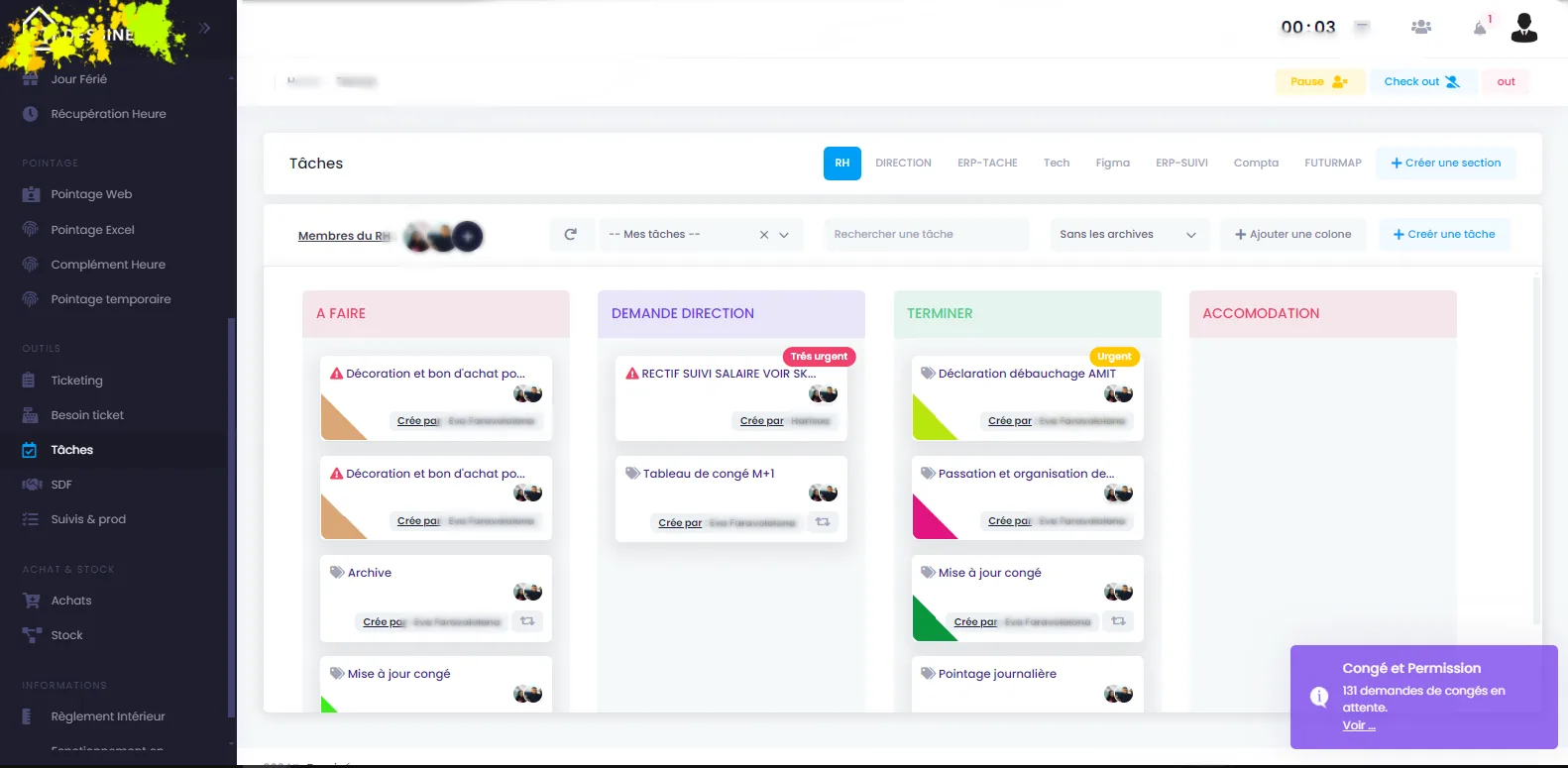Open Récupération Heure in the sidebar
1568x768 pixels.
tap(108, 114)
